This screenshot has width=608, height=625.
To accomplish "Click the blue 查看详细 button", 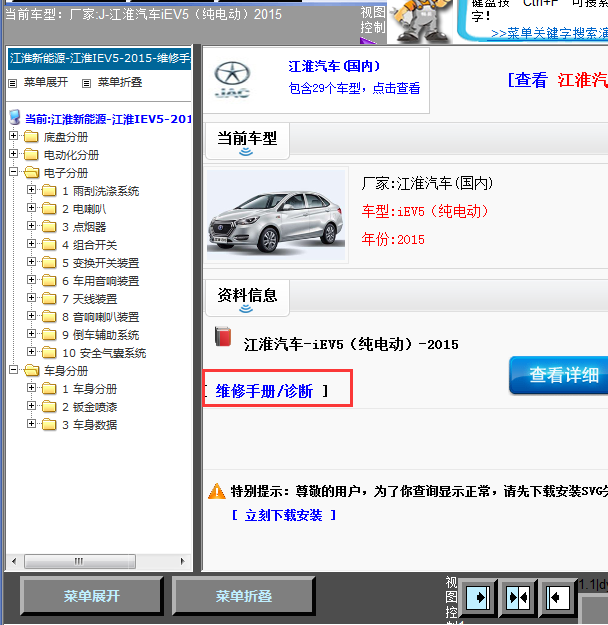I will 559,375.
